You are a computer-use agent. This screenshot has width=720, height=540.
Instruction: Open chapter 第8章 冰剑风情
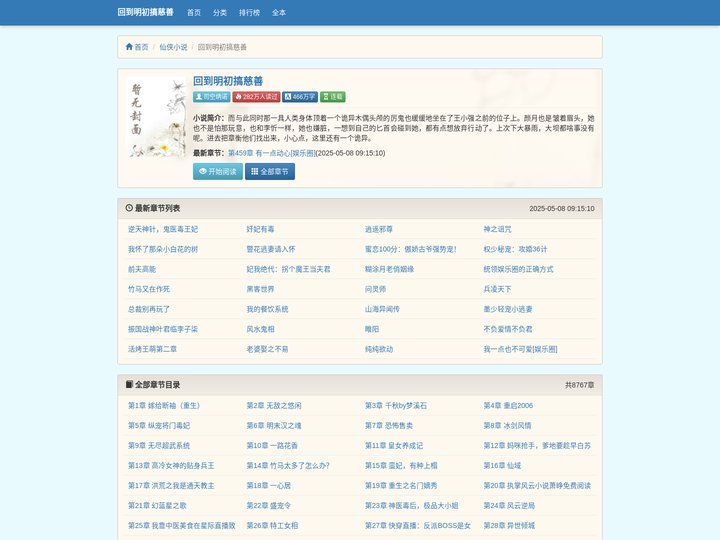click(x=507, y=426)
